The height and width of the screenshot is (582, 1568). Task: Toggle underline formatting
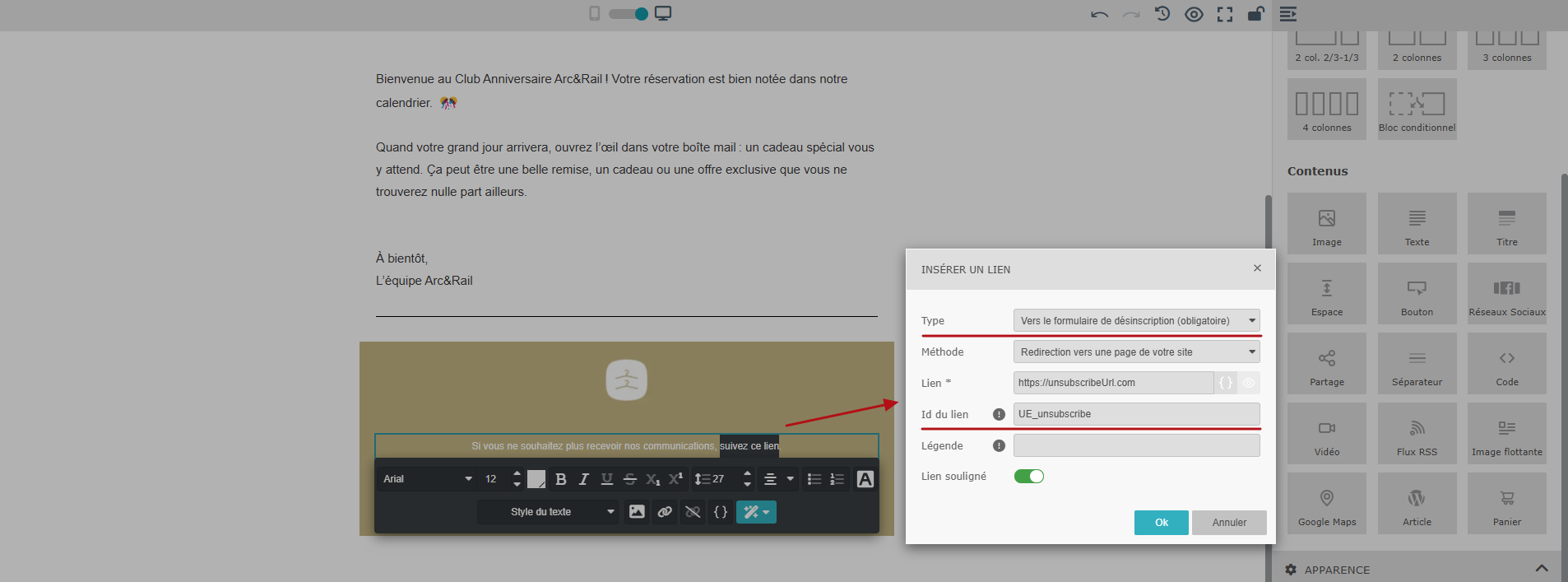pyautogui.click(x=607, y=479)
